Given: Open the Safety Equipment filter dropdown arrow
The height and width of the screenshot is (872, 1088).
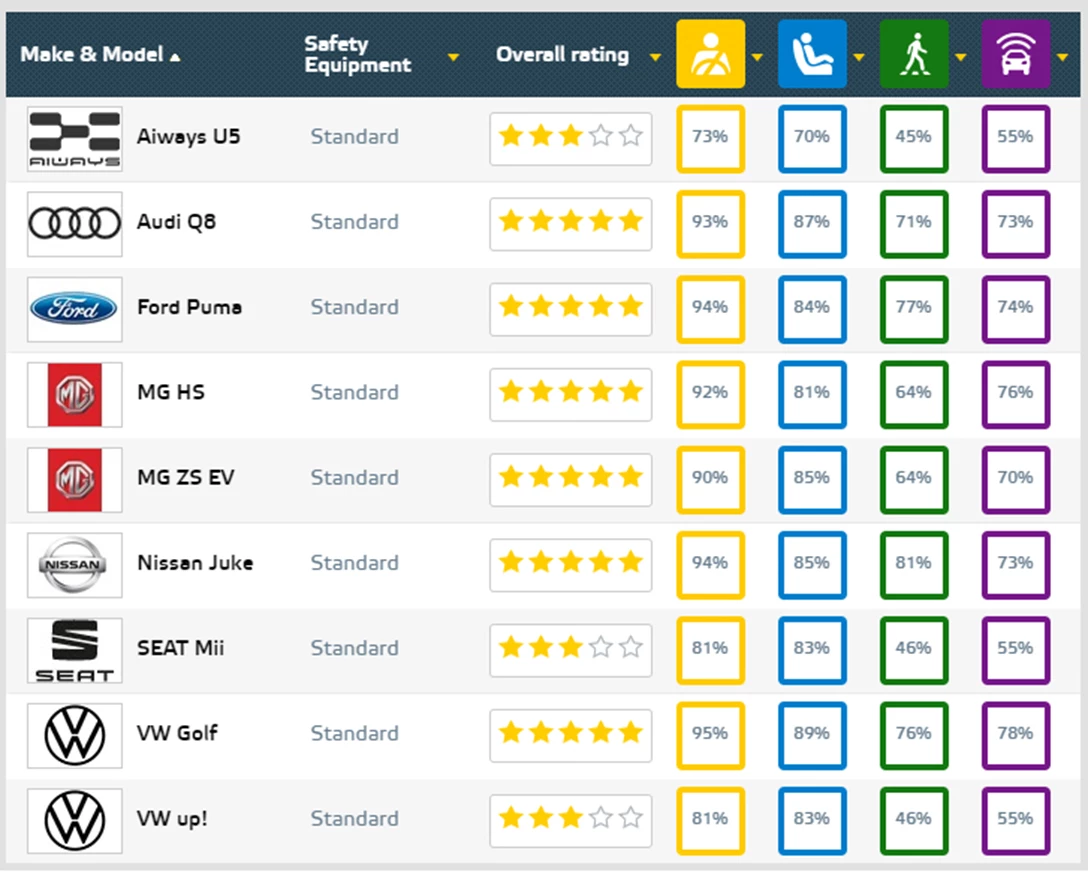Looking at the screenshot, I should click(x=453, y=57).
